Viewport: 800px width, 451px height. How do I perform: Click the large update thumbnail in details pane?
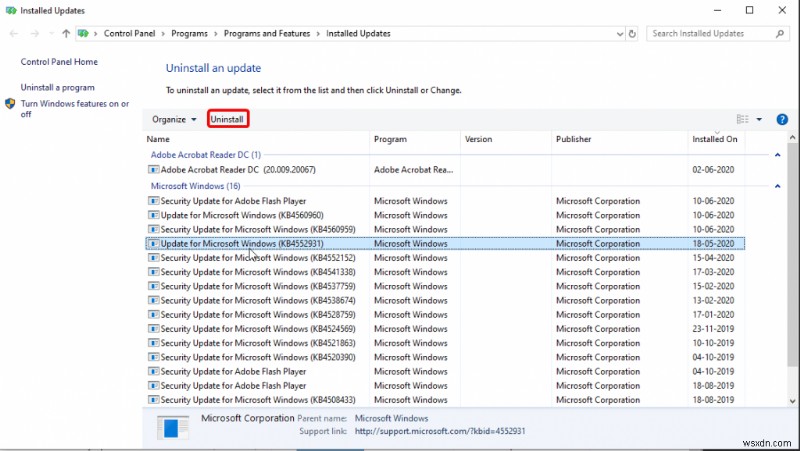(173, 427)
